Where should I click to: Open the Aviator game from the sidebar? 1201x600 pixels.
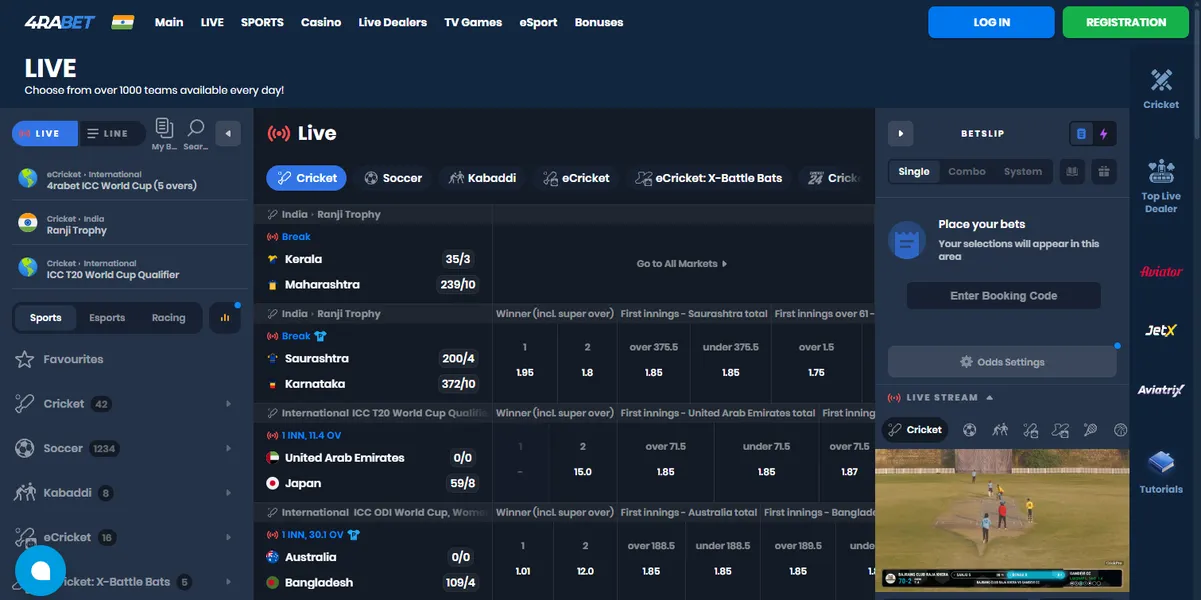1160,269
